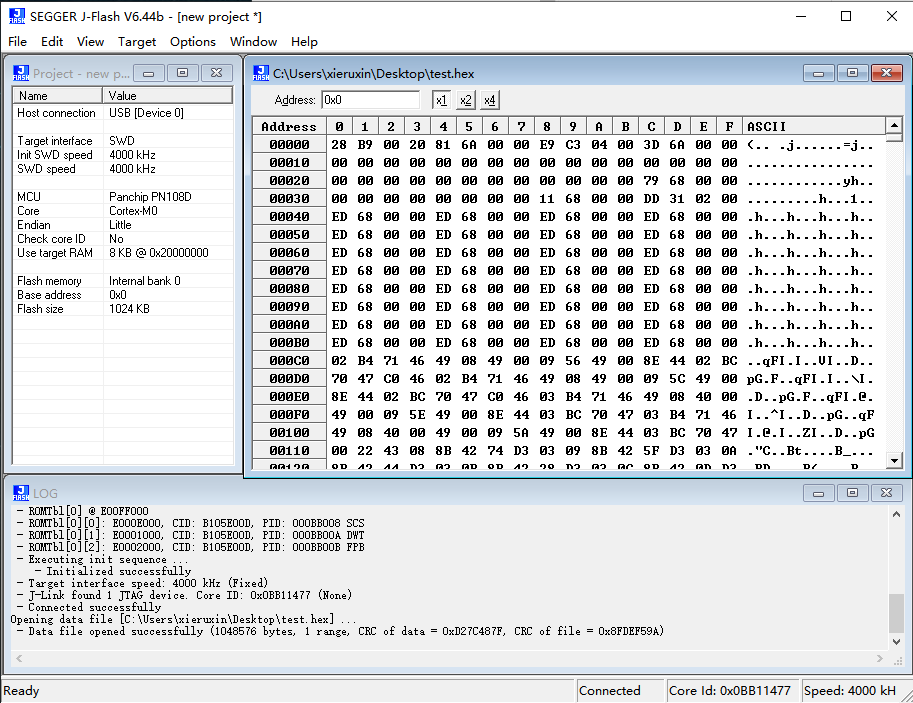Click LOG horizontal scroll left arrow
The width and height of the screenshot is (913, 703).
19,658
